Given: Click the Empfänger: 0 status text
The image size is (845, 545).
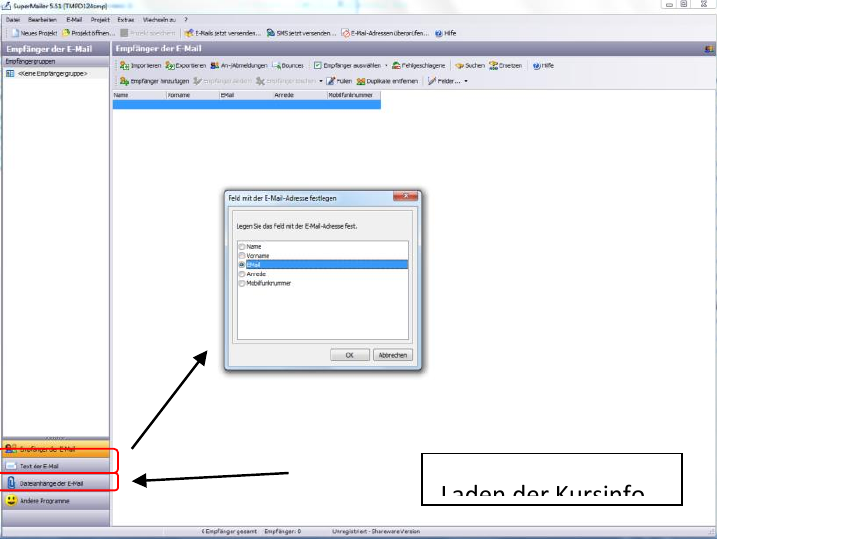Looking at the screenshot, I should 282,532.
